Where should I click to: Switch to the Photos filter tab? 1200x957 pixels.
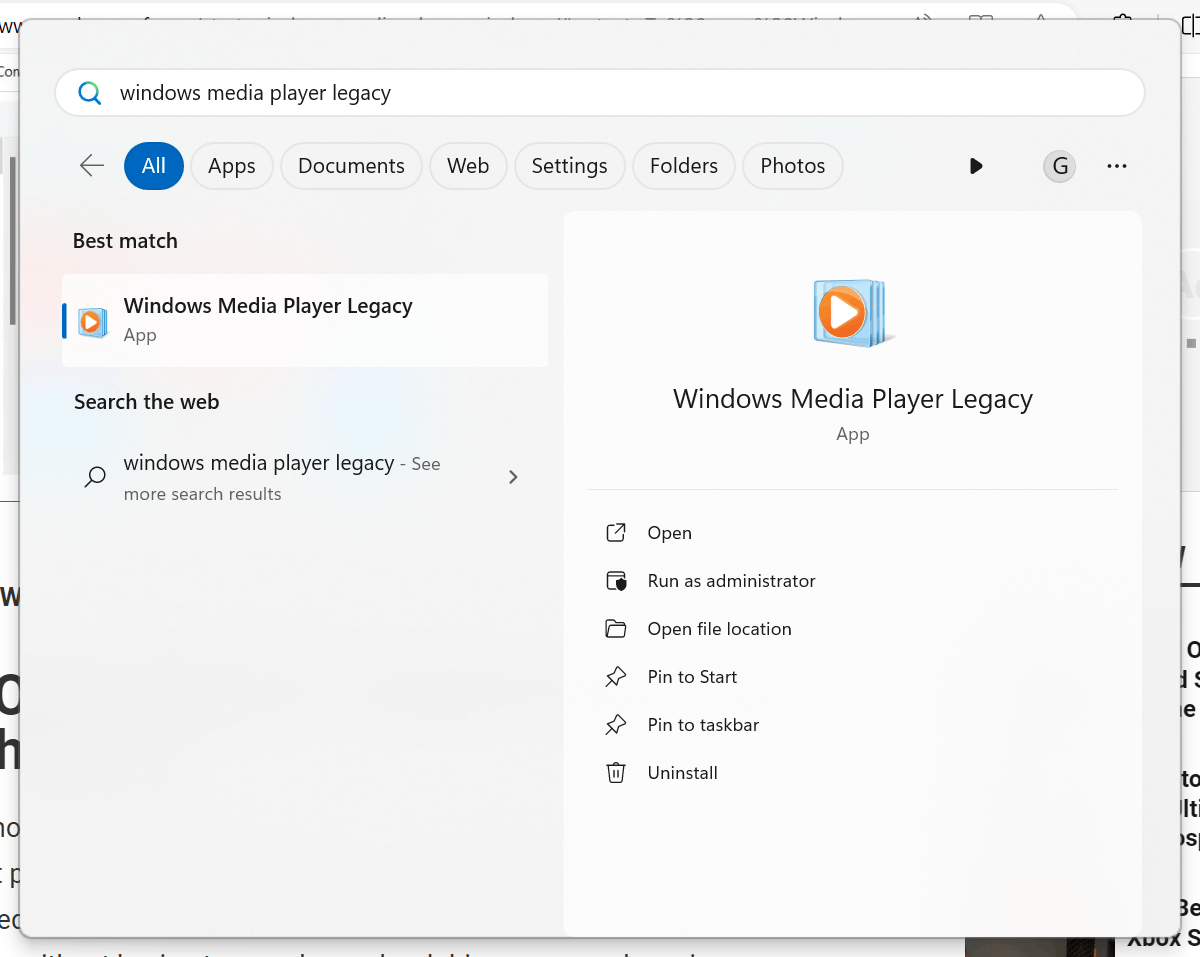[793, 166]
